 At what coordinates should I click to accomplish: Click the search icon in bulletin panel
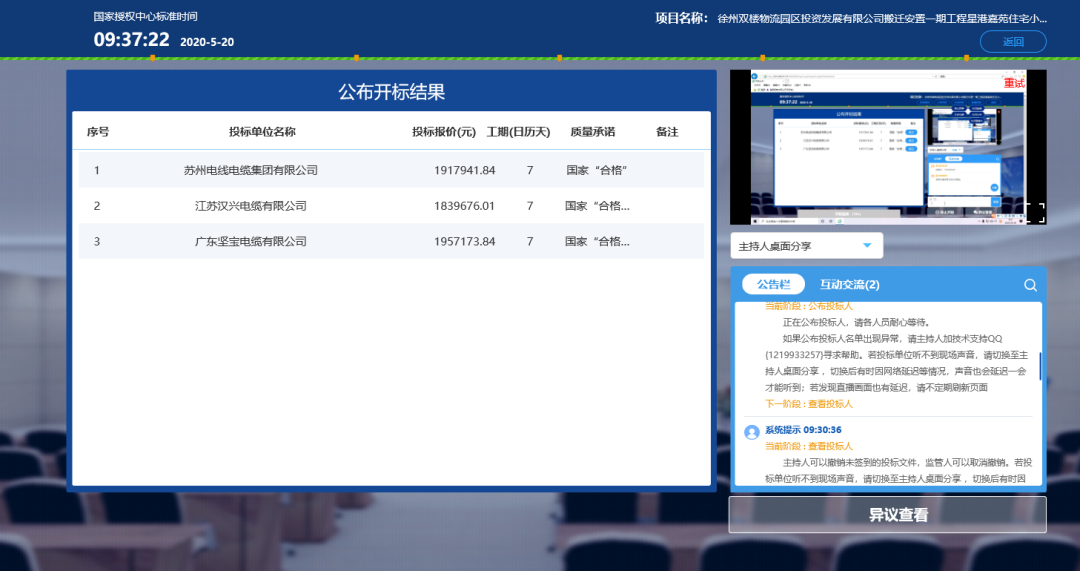click(x=1030, y=285)
